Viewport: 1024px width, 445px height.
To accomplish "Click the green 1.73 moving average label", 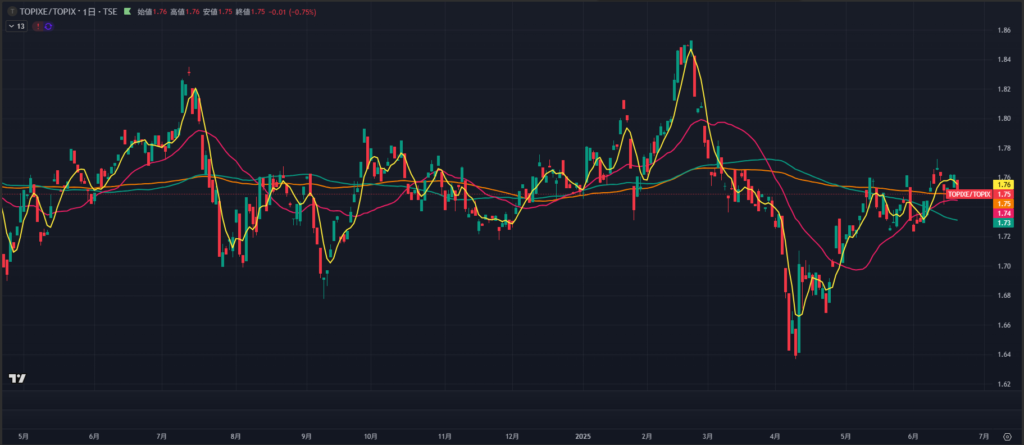I will (x=1002, y=223).
